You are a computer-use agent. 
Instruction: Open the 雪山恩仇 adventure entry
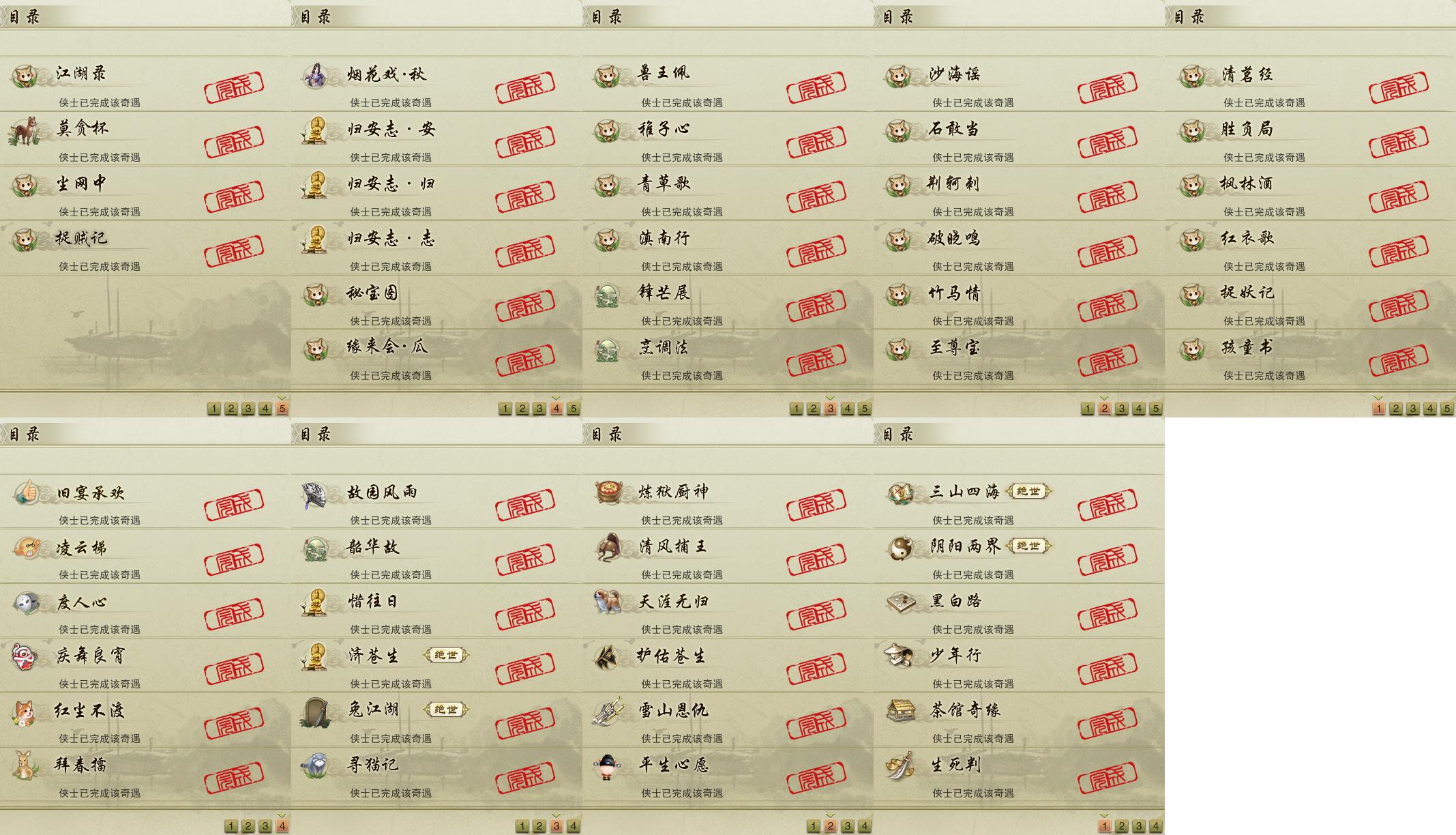728,720
